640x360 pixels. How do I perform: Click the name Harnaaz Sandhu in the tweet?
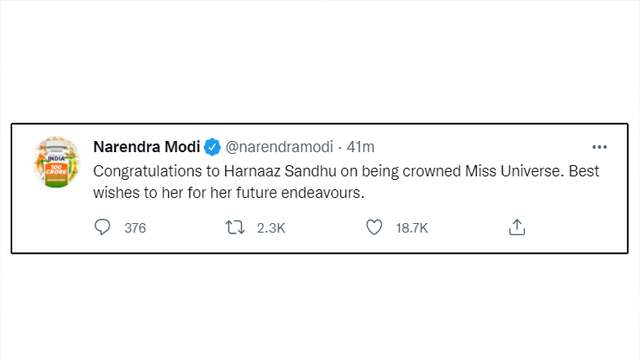tap(280, 171)
